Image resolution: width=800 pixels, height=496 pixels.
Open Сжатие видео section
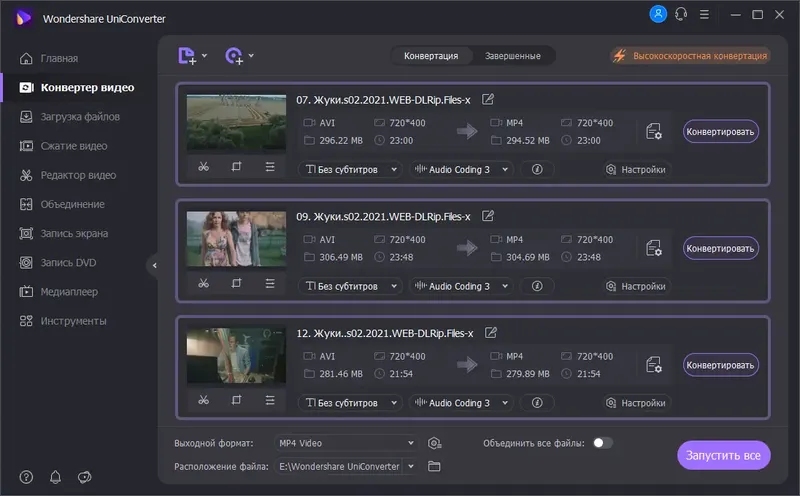coord(64,146)
